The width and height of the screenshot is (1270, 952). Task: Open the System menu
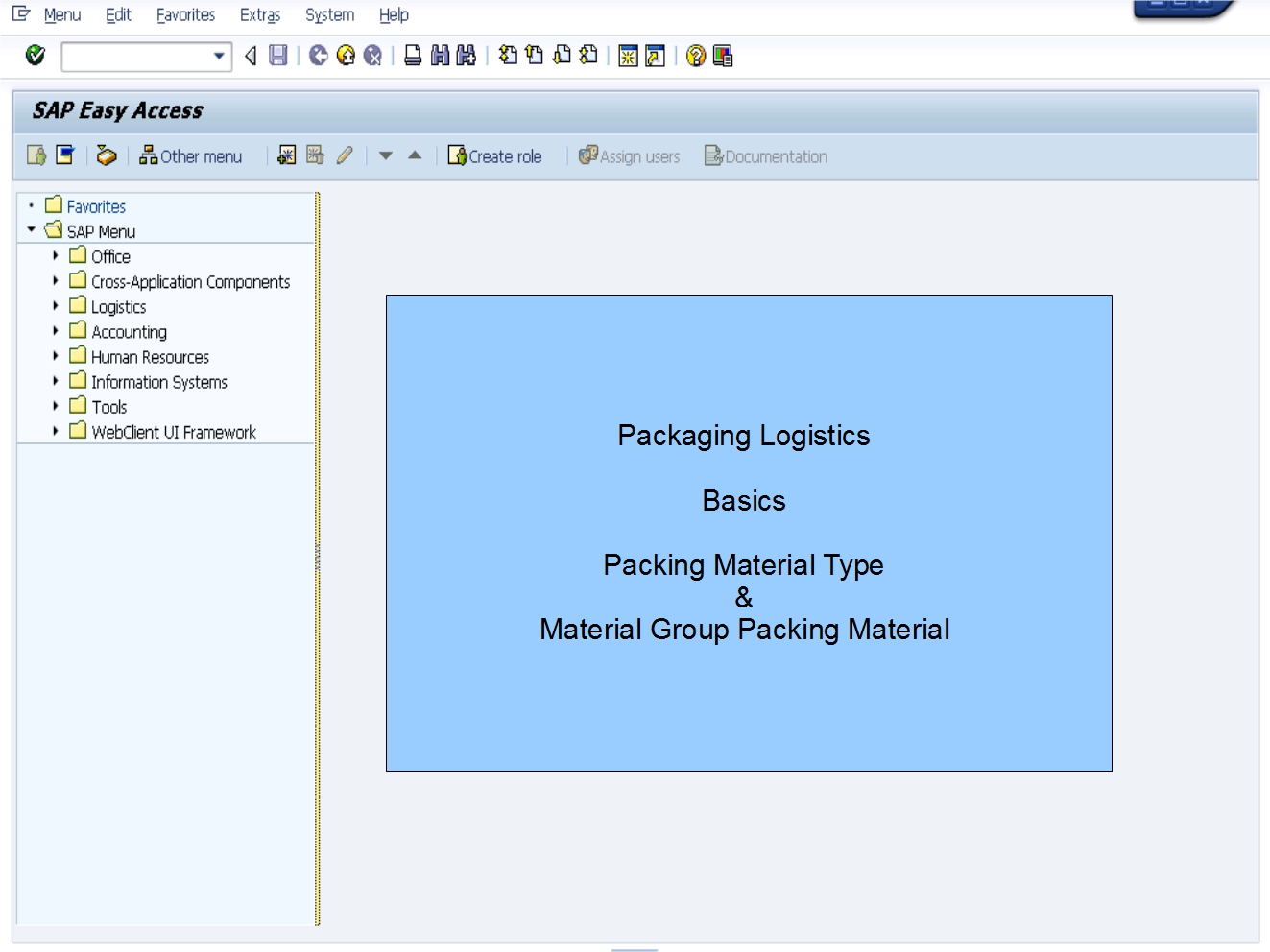tap(328, 14)
